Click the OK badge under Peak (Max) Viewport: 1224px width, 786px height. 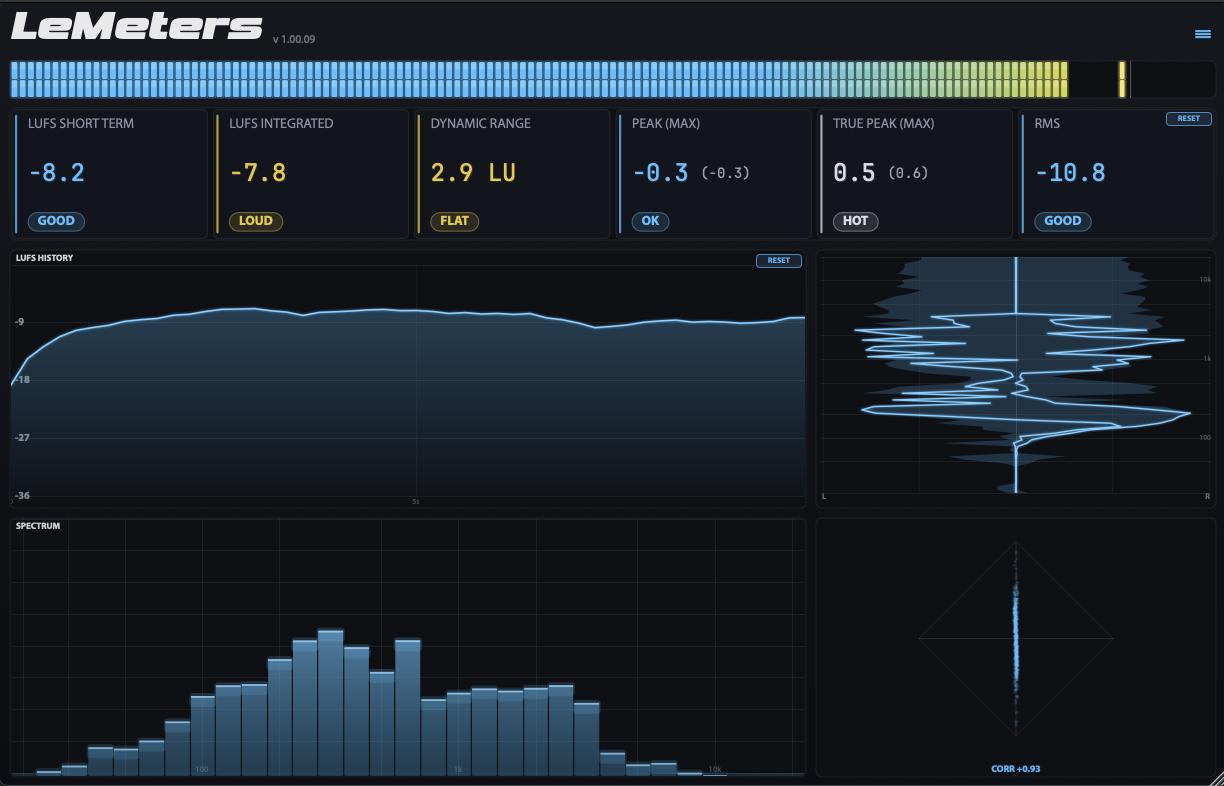tap(651, 221)
